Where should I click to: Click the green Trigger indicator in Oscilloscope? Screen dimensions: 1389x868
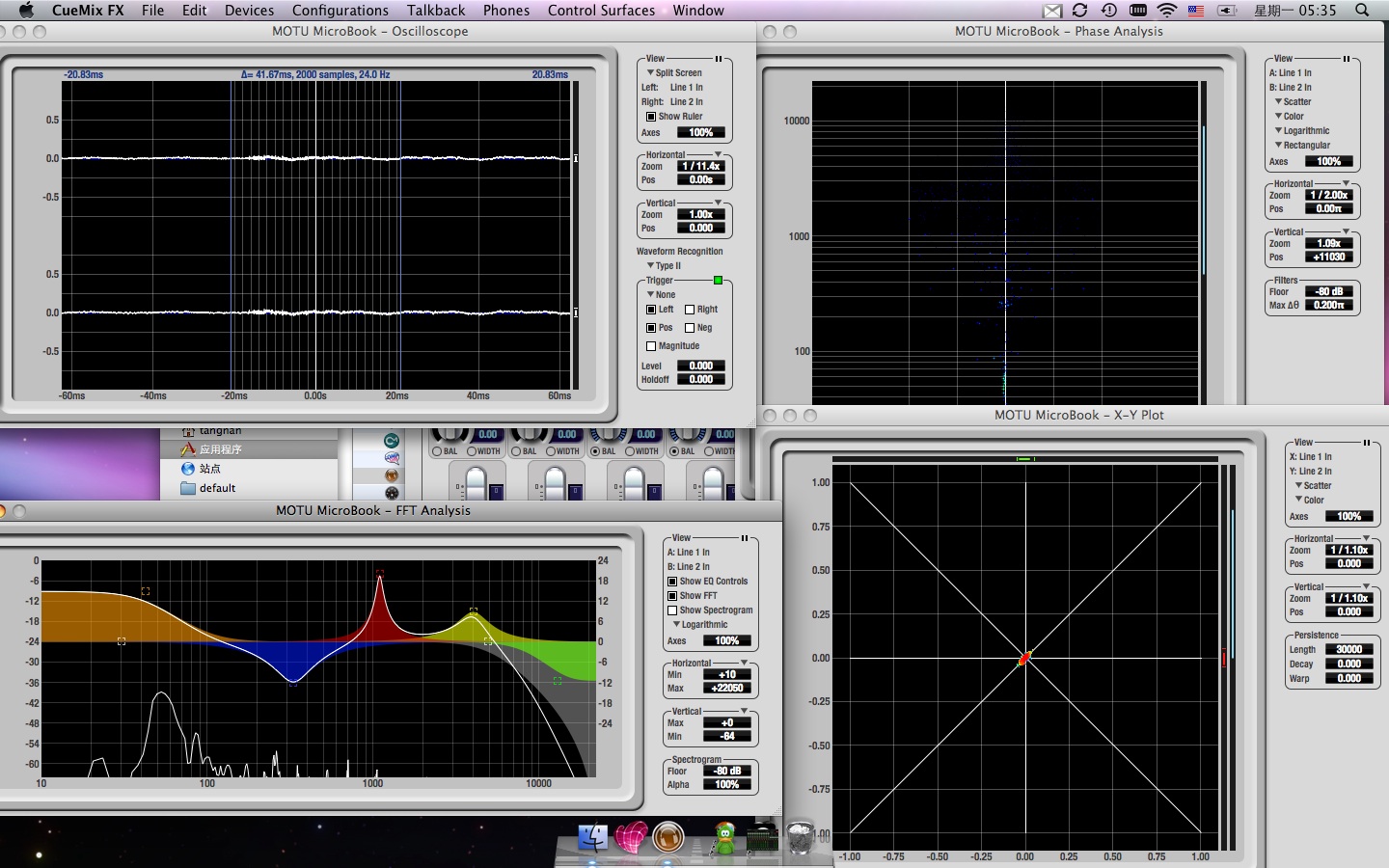point(718,281)
